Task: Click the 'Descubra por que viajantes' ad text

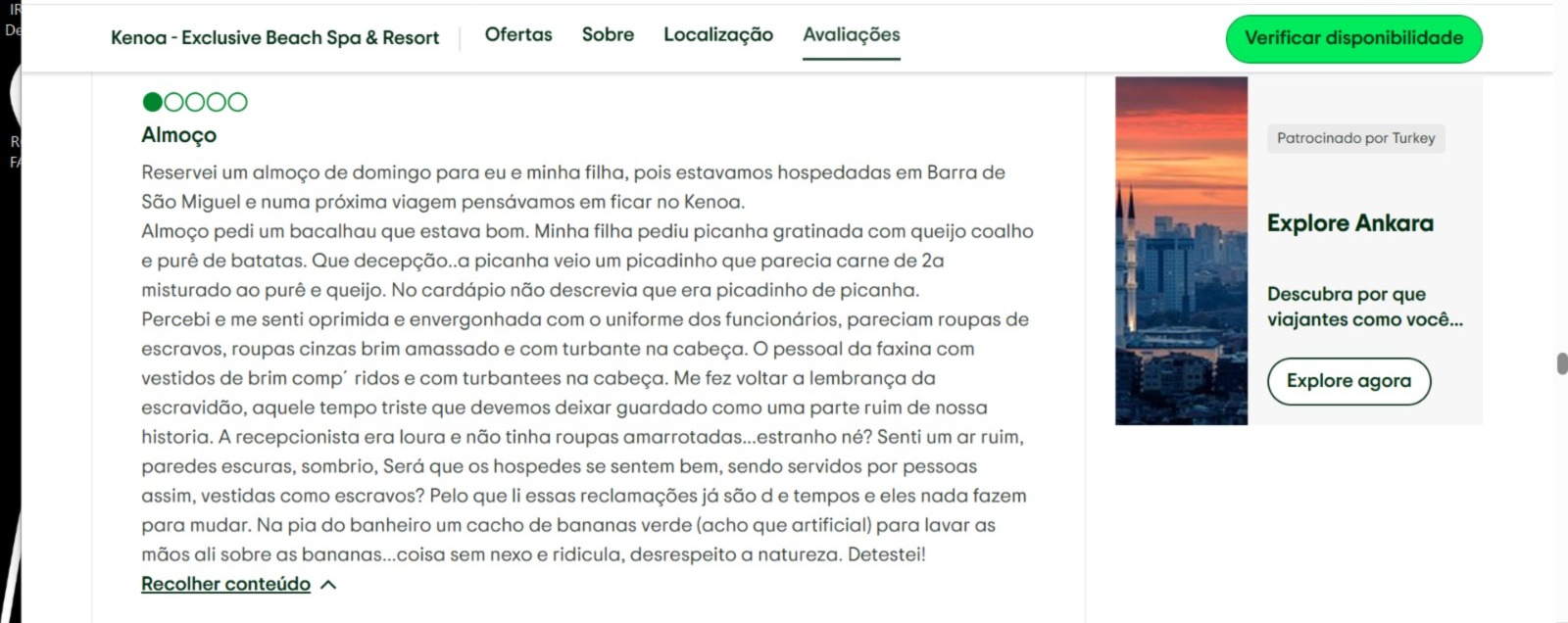Action: point(1364,307)
